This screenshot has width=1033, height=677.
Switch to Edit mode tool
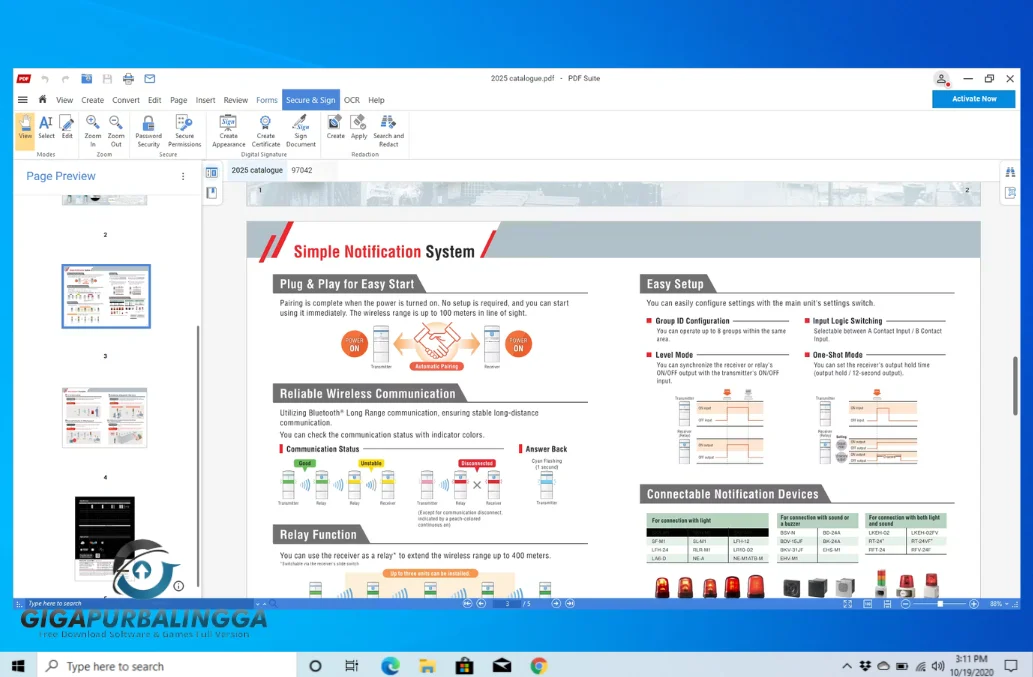point(67,127)
